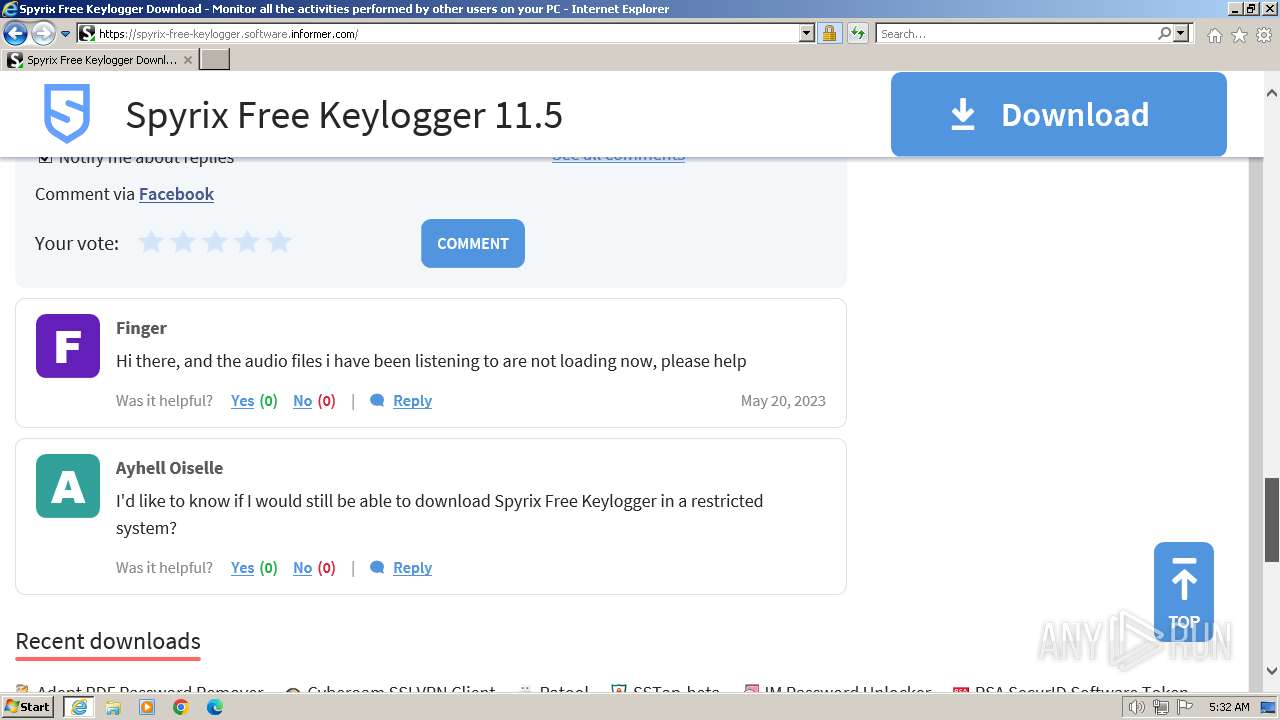Screen dimensions: 1280x720
Task: Open the See all comments link
Action: (618, 155)
